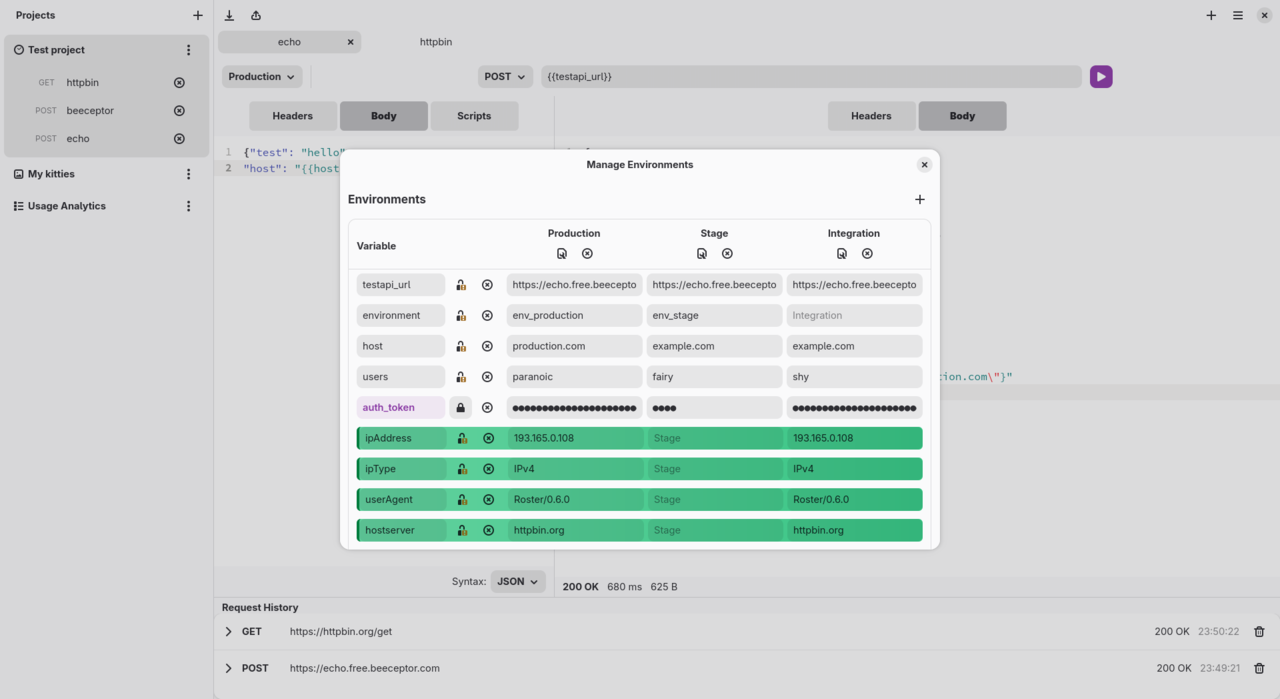
Task: Toggle secret lock on testapi_url variable
Action: (461, 285)
